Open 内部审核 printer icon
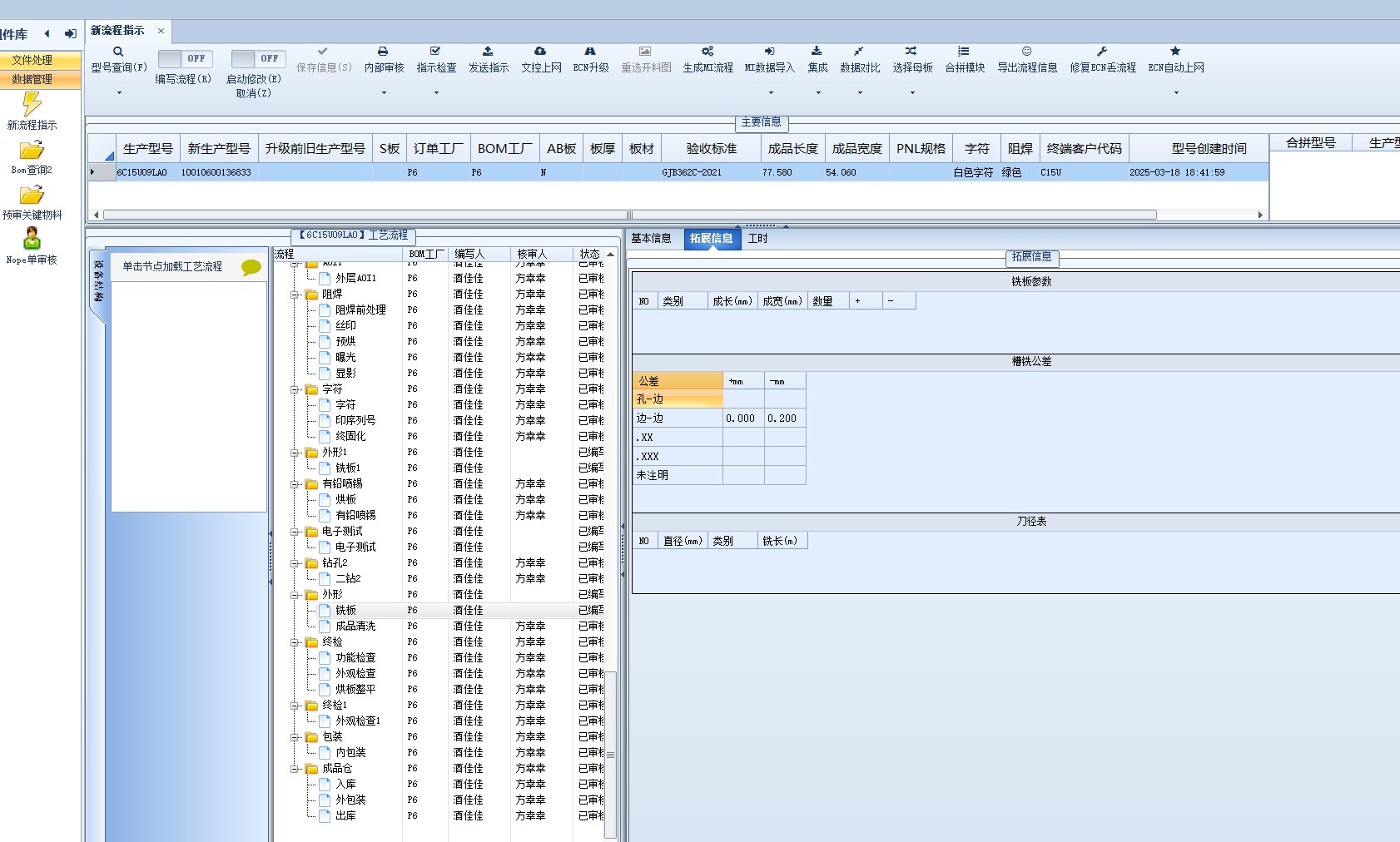 pyautogui.click(x=383, y=52)
